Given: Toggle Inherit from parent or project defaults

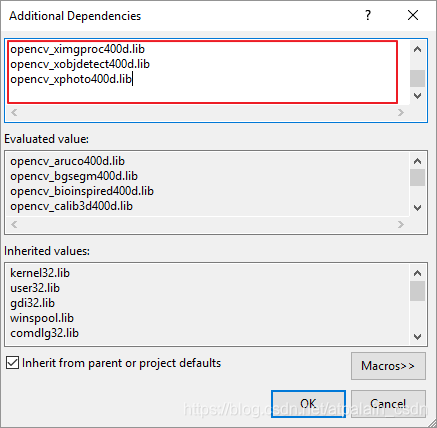Looking at the screenshot, I should click(12, 363).
